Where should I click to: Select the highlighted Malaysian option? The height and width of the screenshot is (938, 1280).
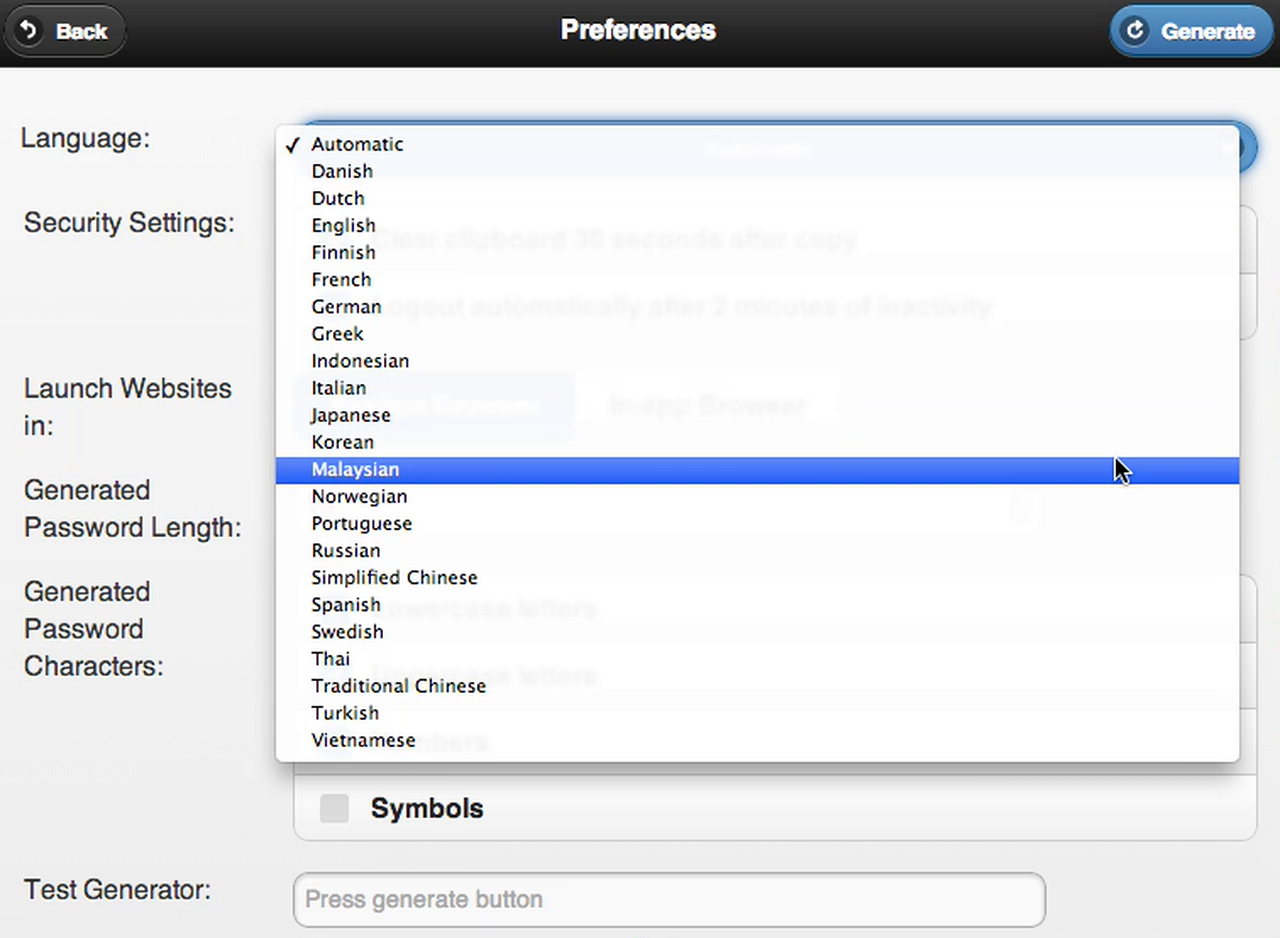coord(355,469)
